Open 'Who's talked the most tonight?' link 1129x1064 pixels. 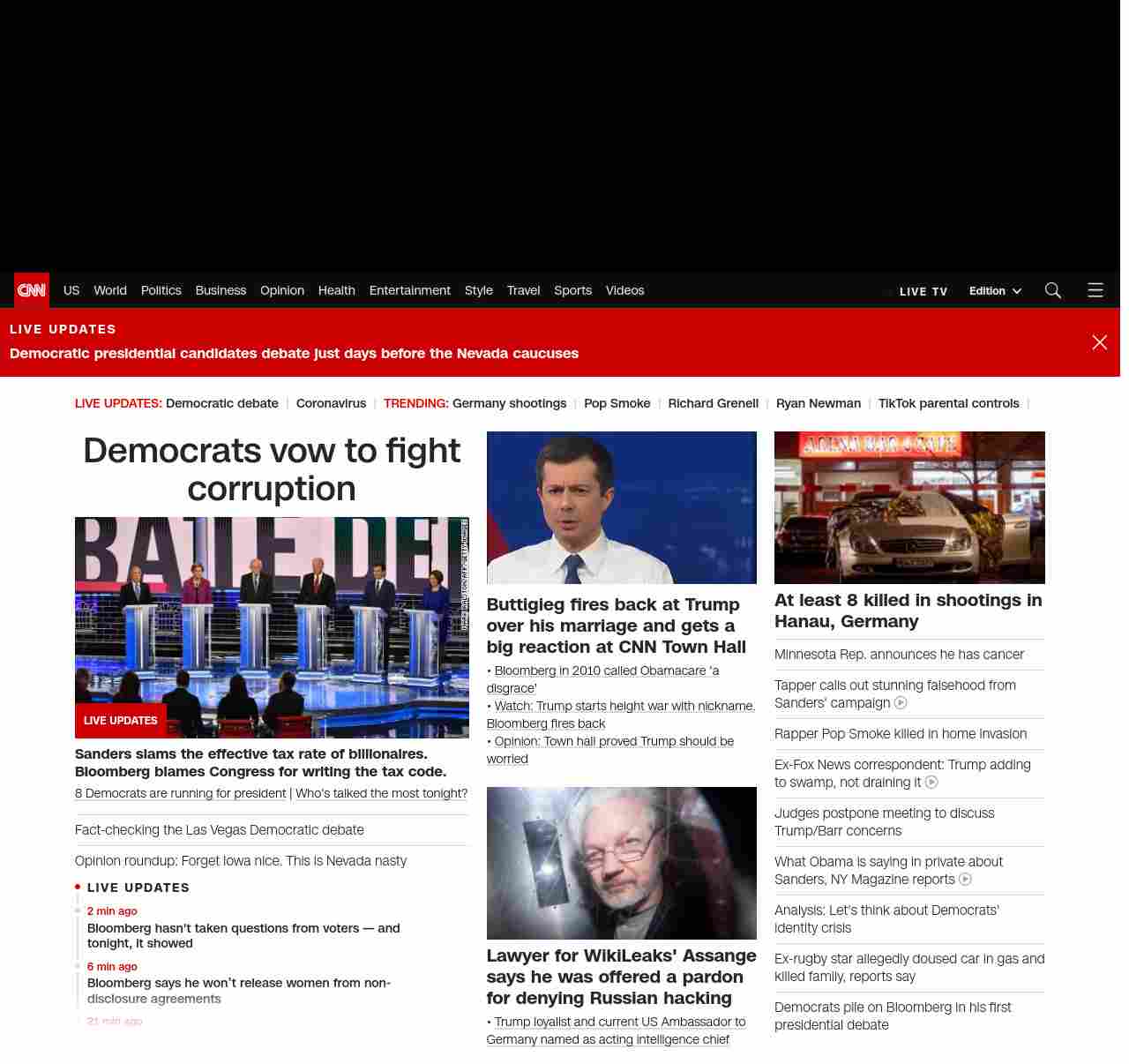coord(381,793)
